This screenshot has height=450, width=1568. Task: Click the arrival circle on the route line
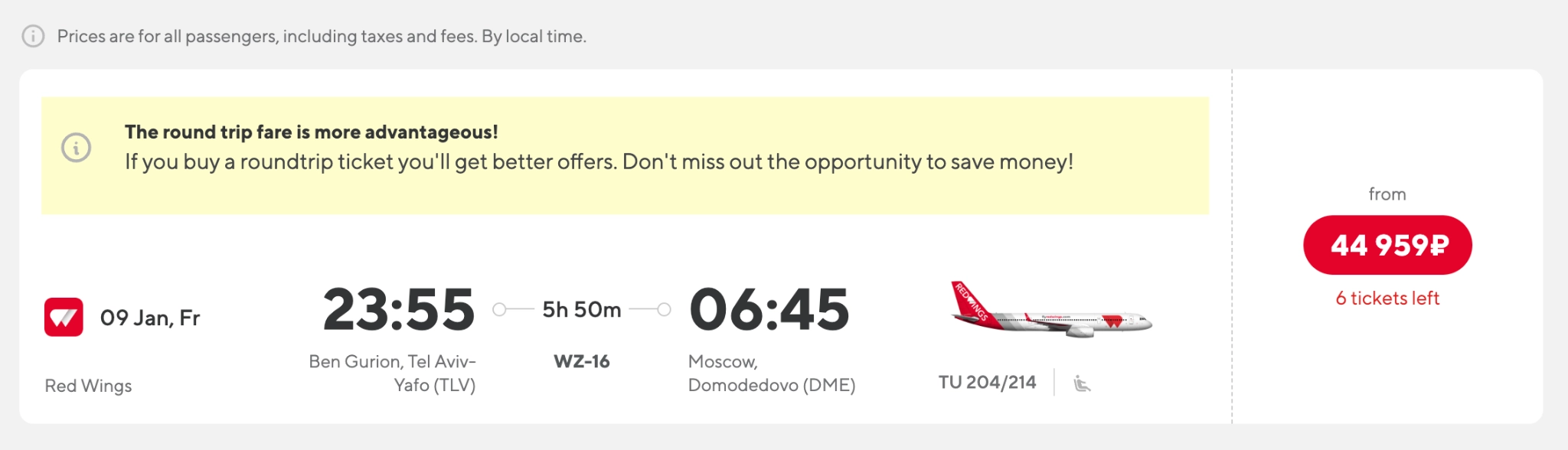tap(664, 310)
